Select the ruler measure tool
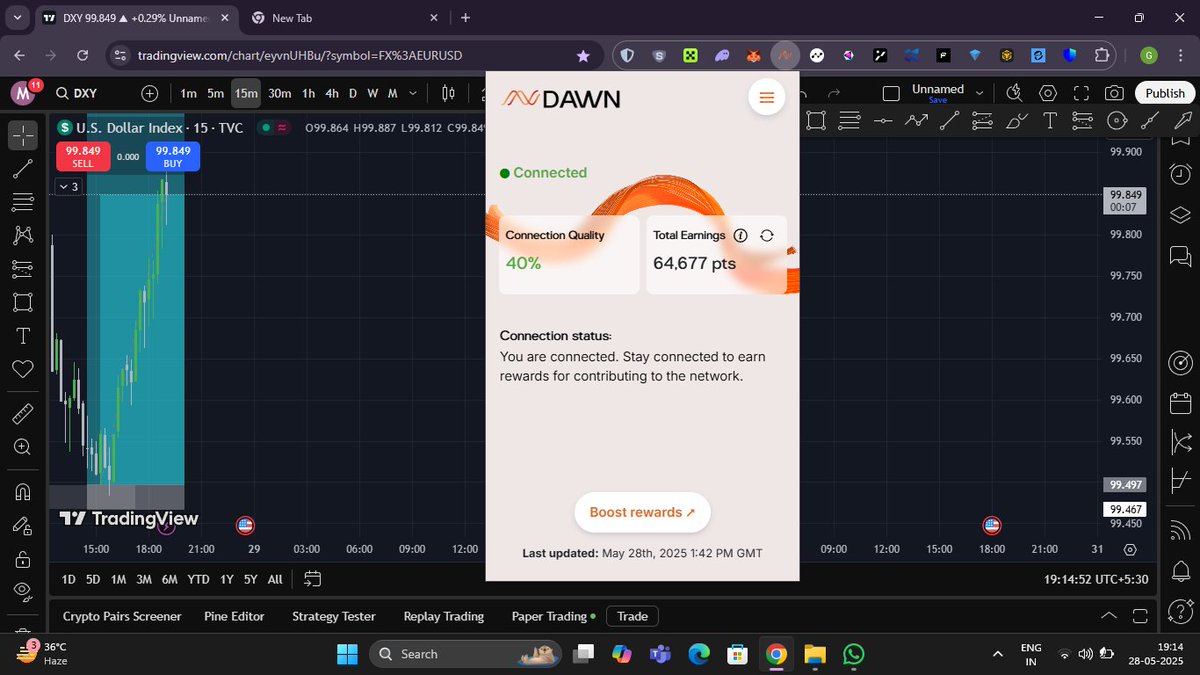 (x=23, y=413)
